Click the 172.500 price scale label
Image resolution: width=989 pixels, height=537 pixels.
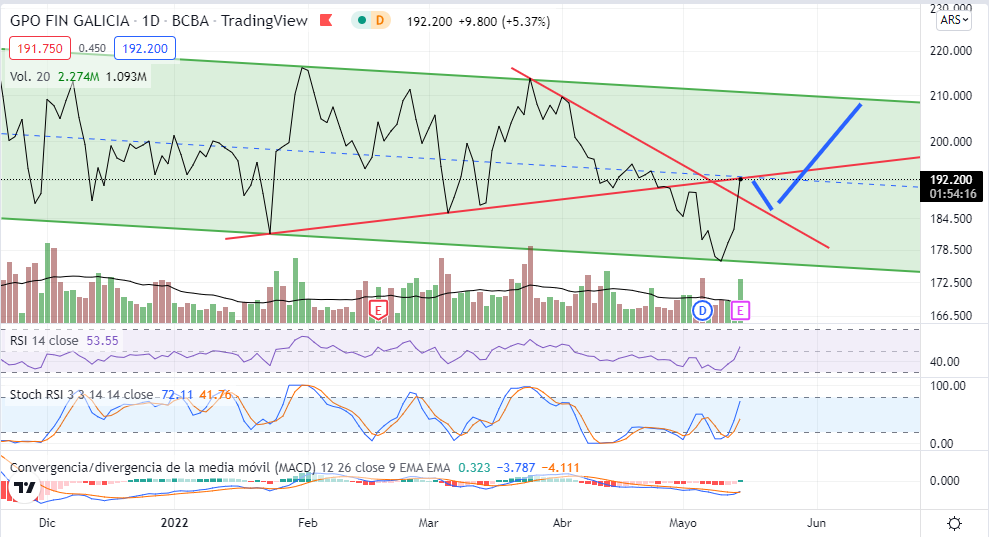(x=951, y=283)
